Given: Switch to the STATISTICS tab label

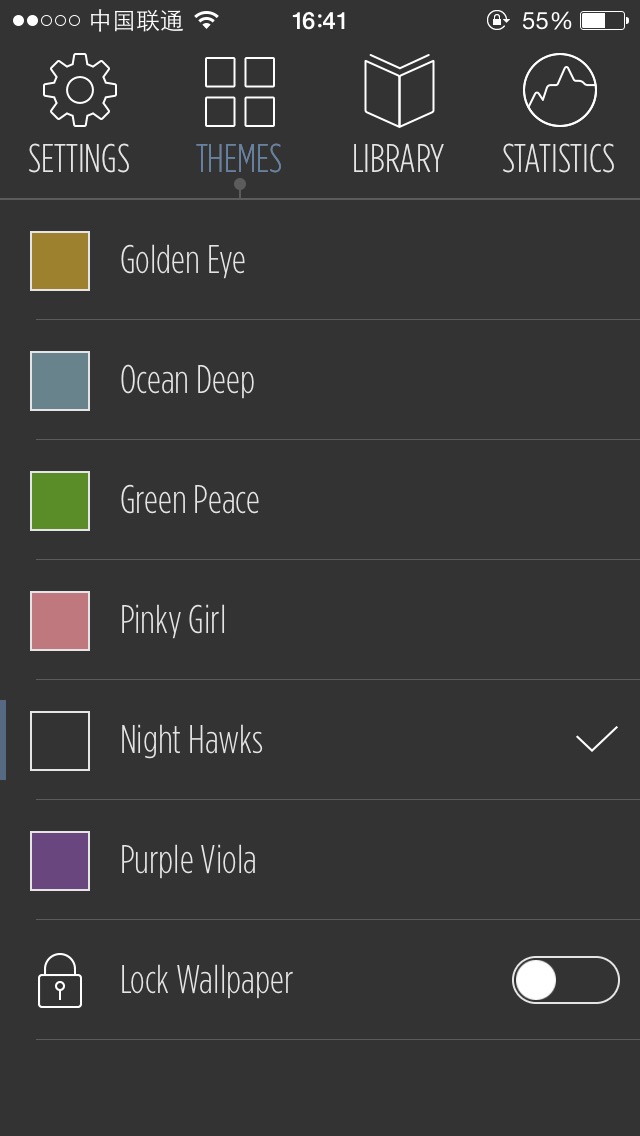Looking at the screenshot, I should tap(558, 159).
